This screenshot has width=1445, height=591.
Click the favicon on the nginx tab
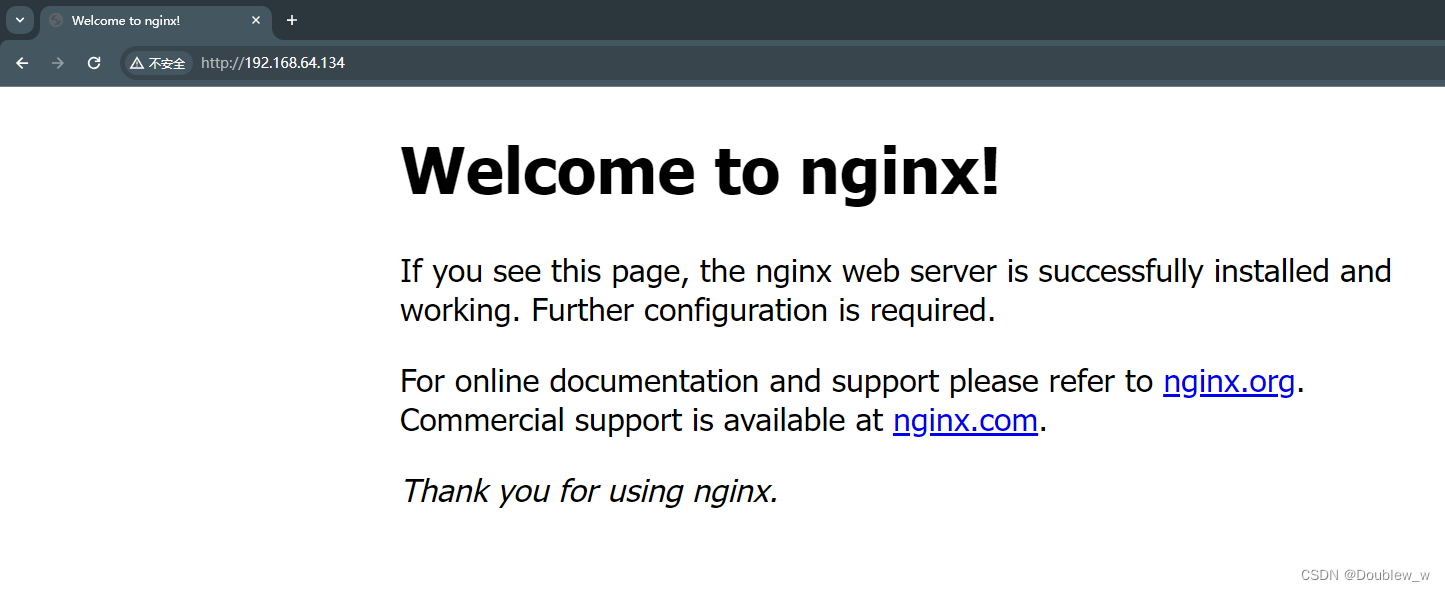(x=58, y=20)
